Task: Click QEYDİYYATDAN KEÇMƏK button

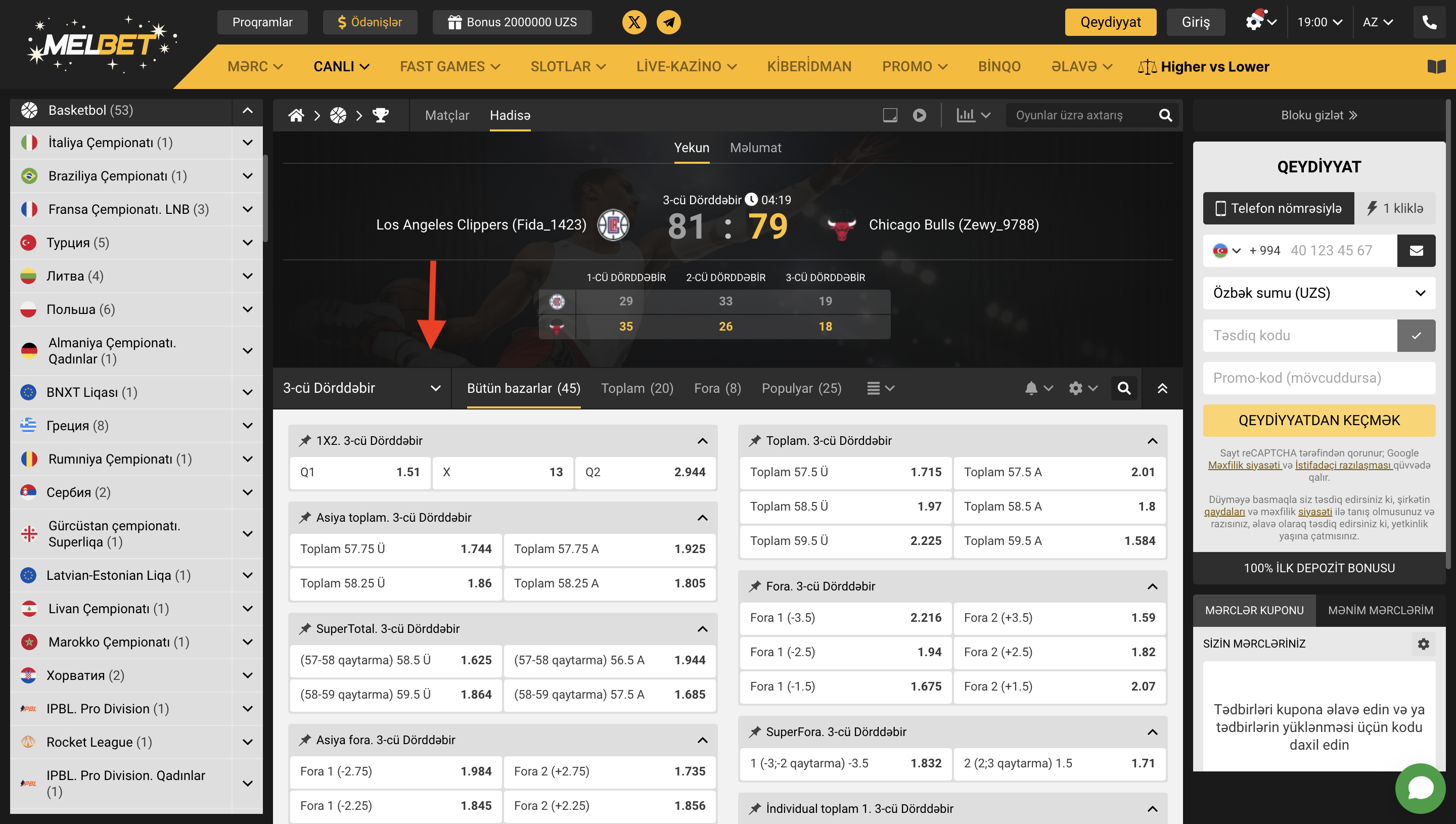Action: click(1319, 421)
